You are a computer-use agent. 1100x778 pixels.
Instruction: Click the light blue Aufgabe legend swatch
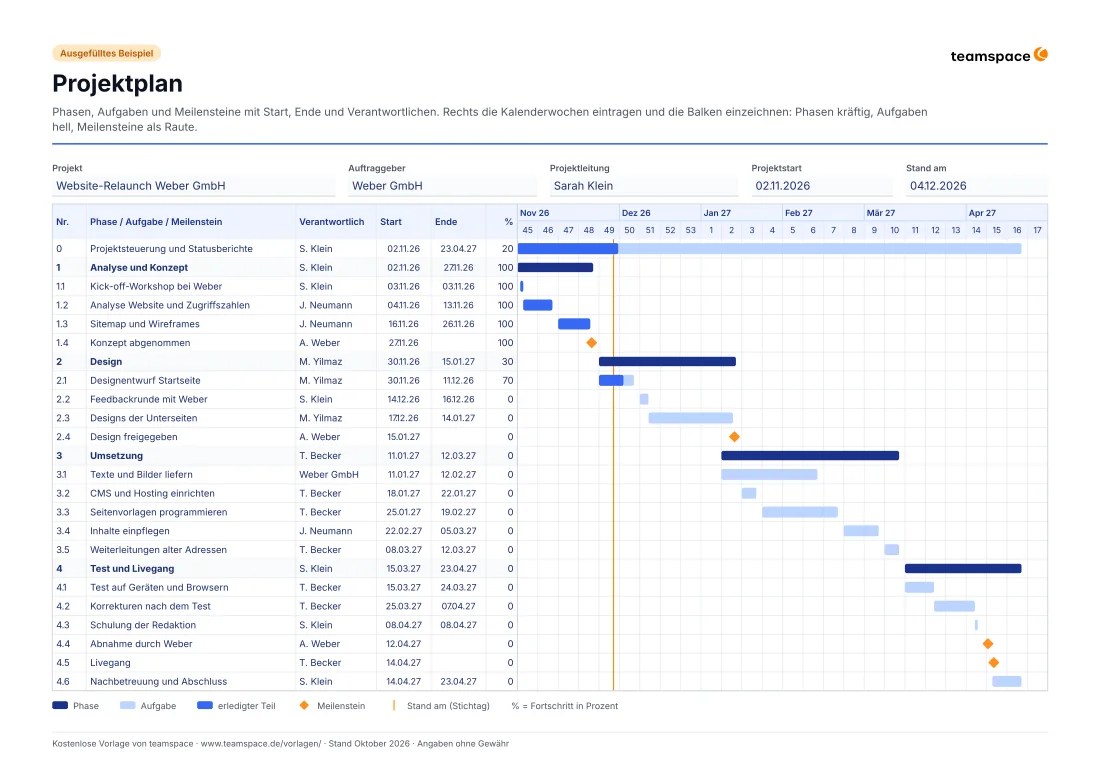[128, 706]
